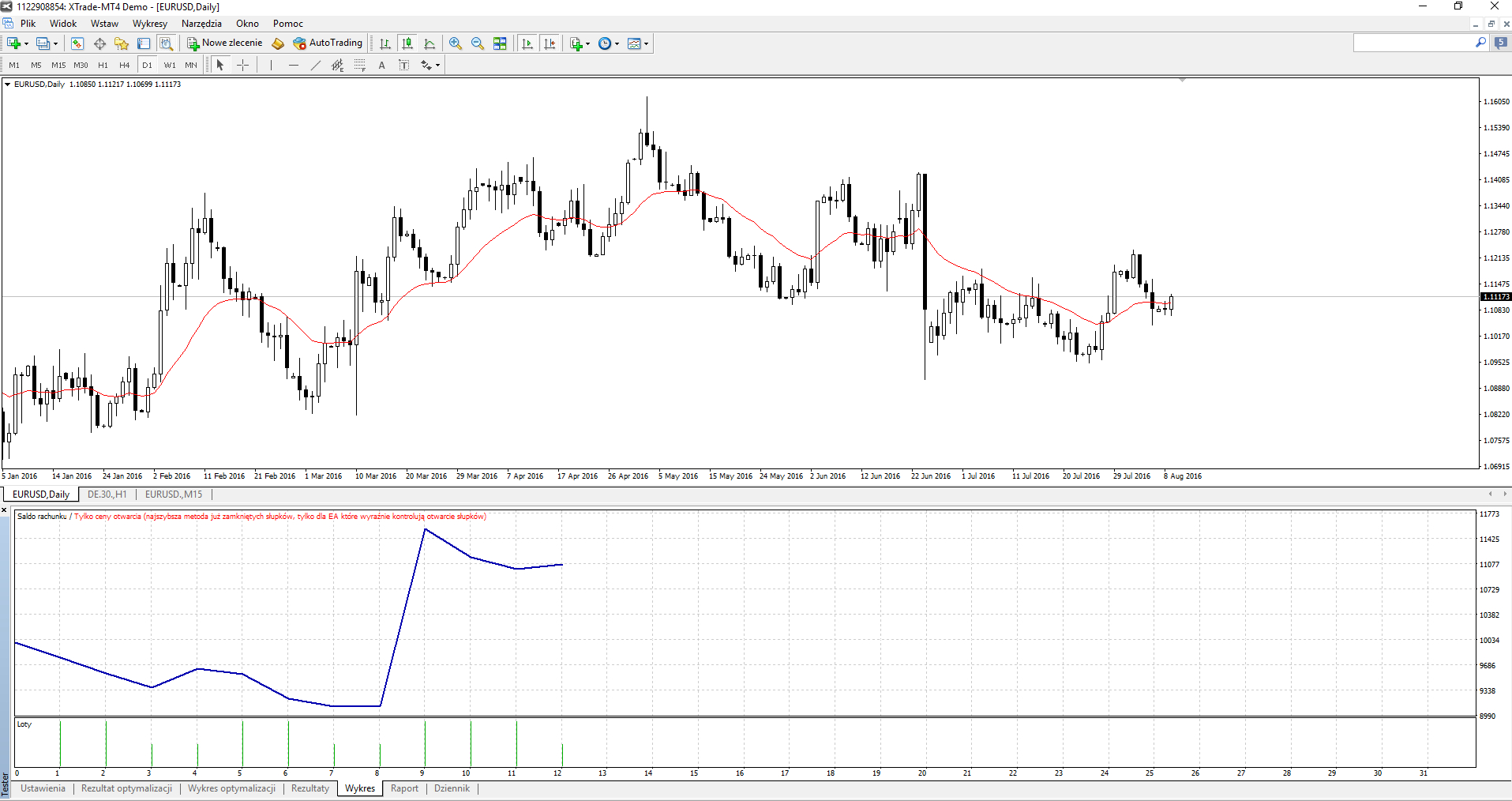1512x801 pixels.
Task: Click the Nowe zlecenie button
Action: (225, 43)
